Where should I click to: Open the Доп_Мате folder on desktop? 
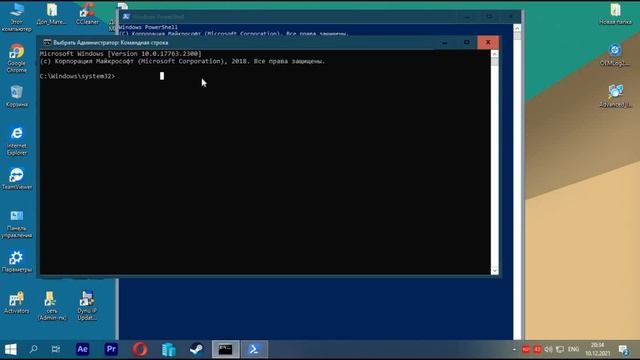51,13
